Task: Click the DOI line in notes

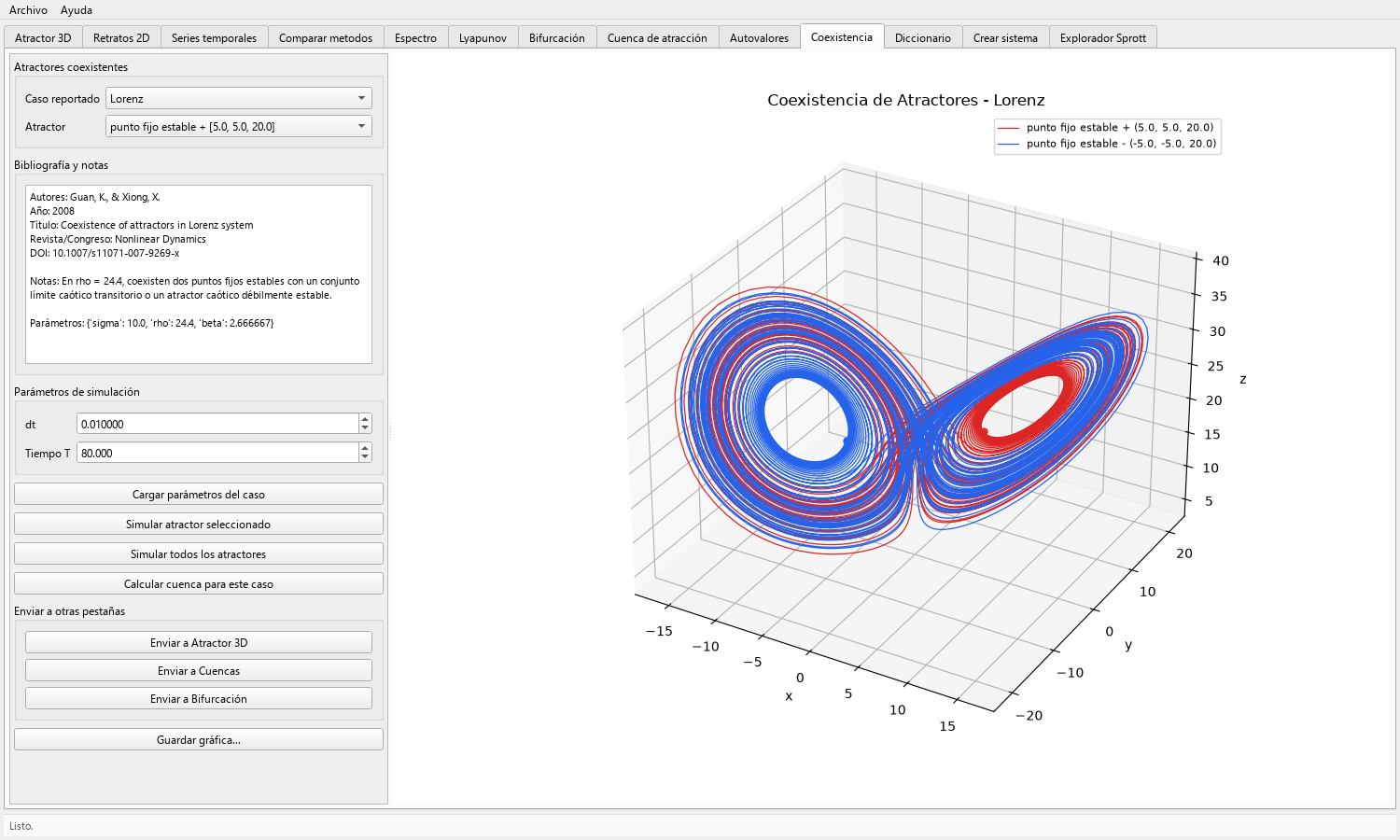Action: click(105, 253)
